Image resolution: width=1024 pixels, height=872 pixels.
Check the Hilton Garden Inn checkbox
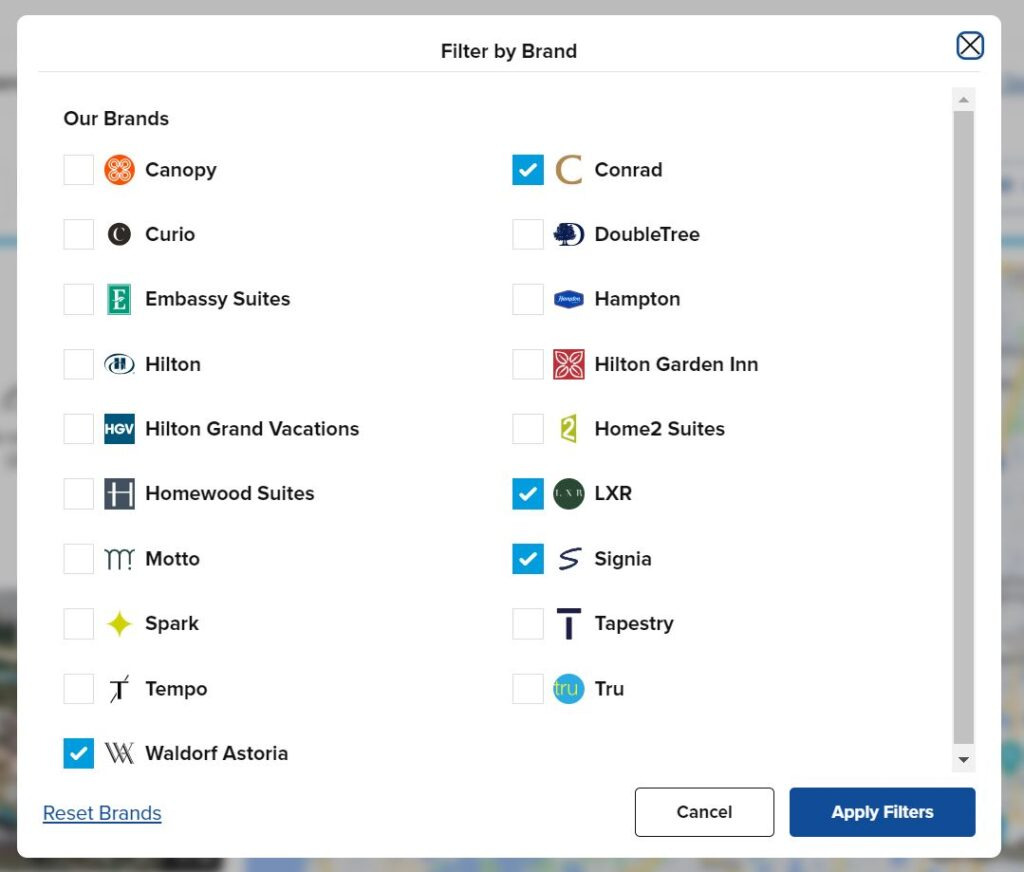528,364
